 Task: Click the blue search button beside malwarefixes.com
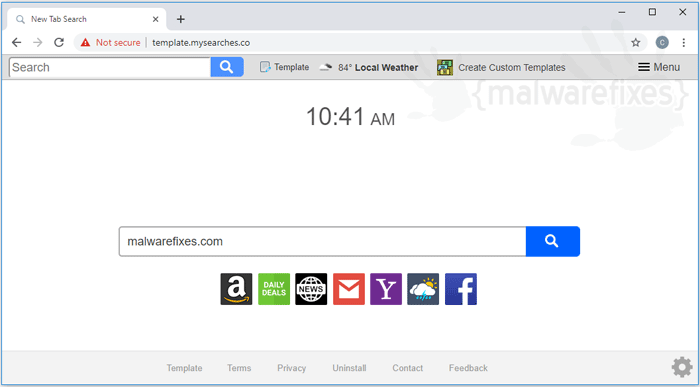(553, 241)
